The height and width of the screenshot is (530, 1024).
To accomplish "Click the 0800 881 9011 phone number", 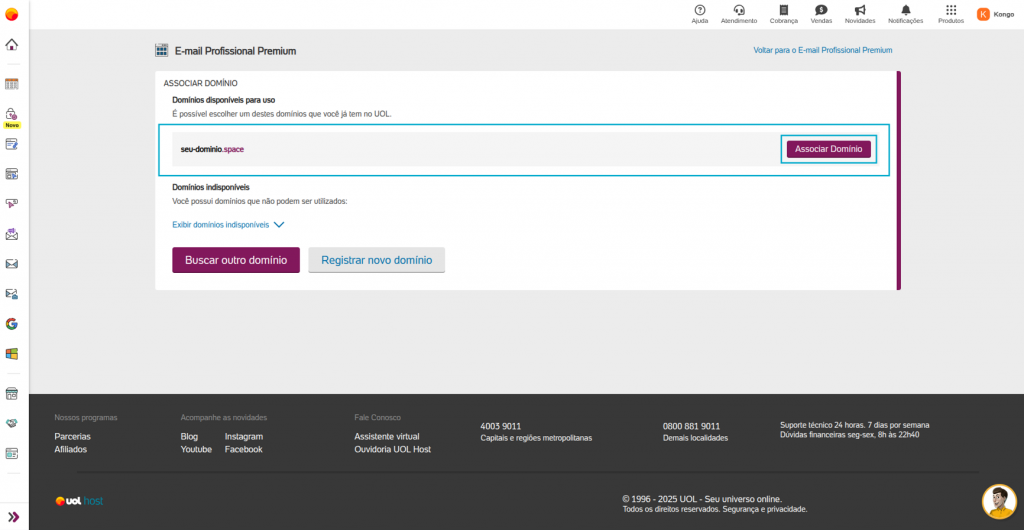I will [x=692, y=426].
